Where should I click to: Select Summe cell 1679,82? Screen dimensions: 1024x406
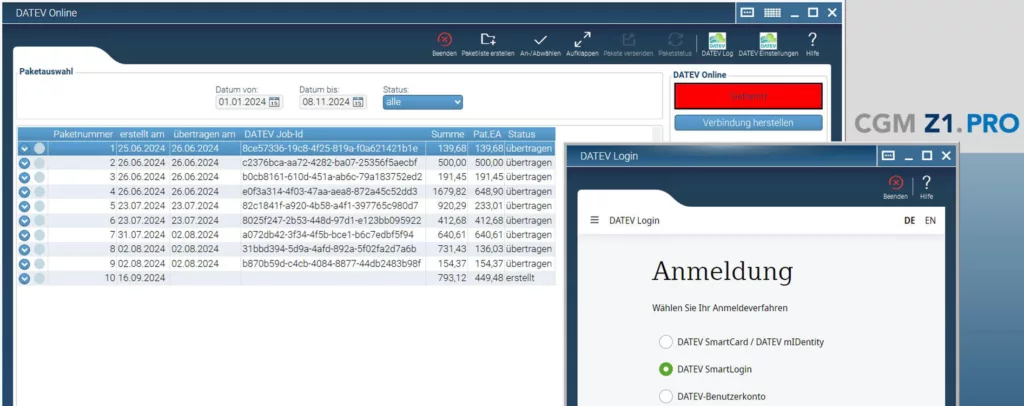click(449, 191)
